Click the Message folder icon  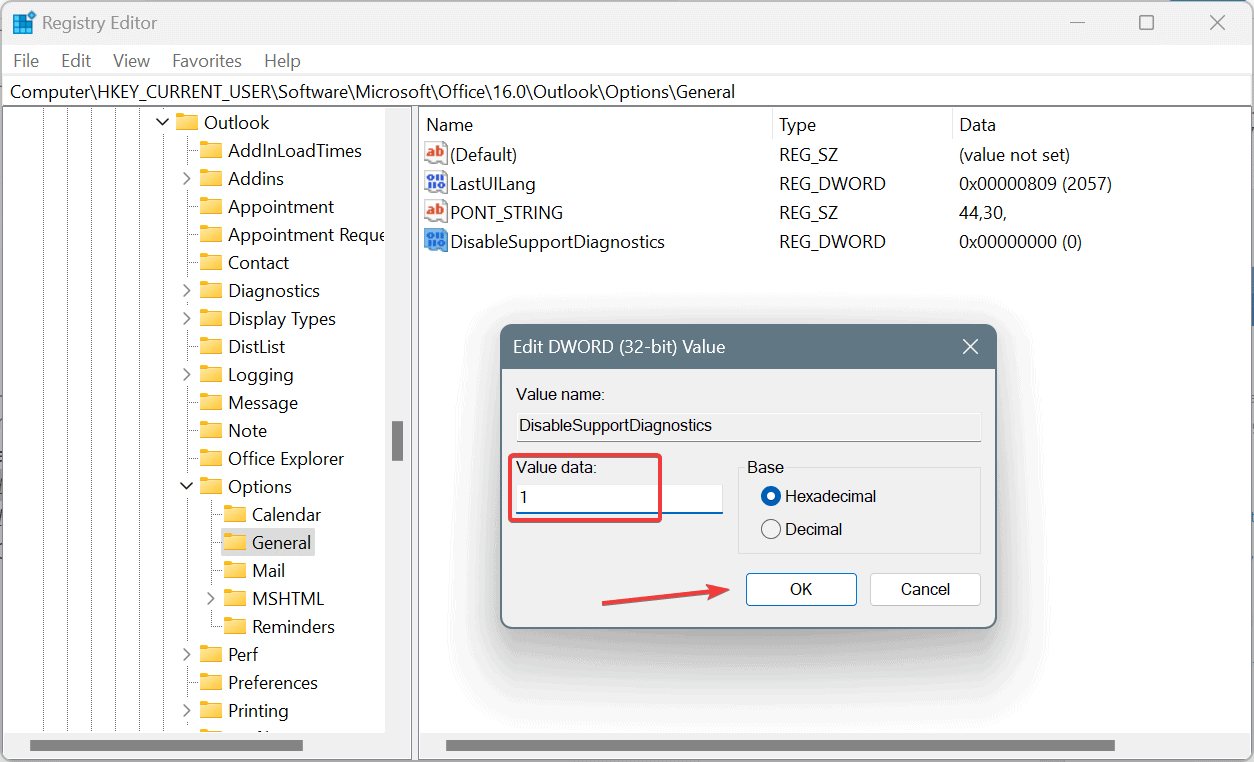point(211,402)
